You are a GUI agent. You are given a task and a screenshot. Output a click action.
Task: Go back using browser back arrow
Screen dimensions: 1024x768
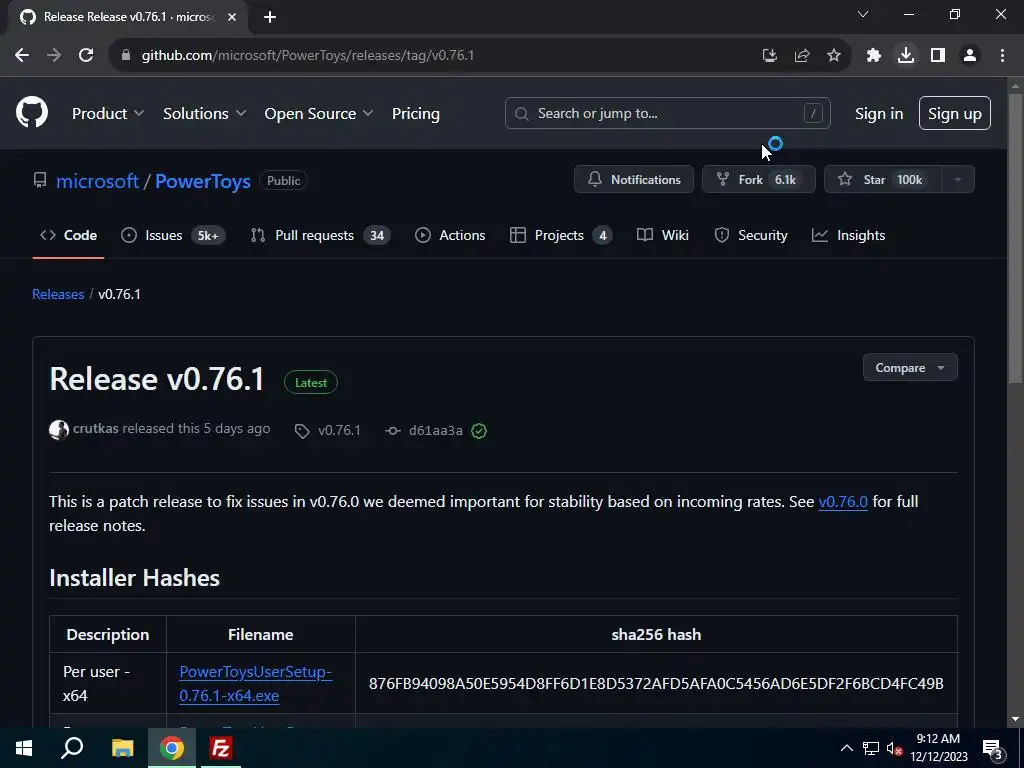pyautogui.click(x=22, y=56)
